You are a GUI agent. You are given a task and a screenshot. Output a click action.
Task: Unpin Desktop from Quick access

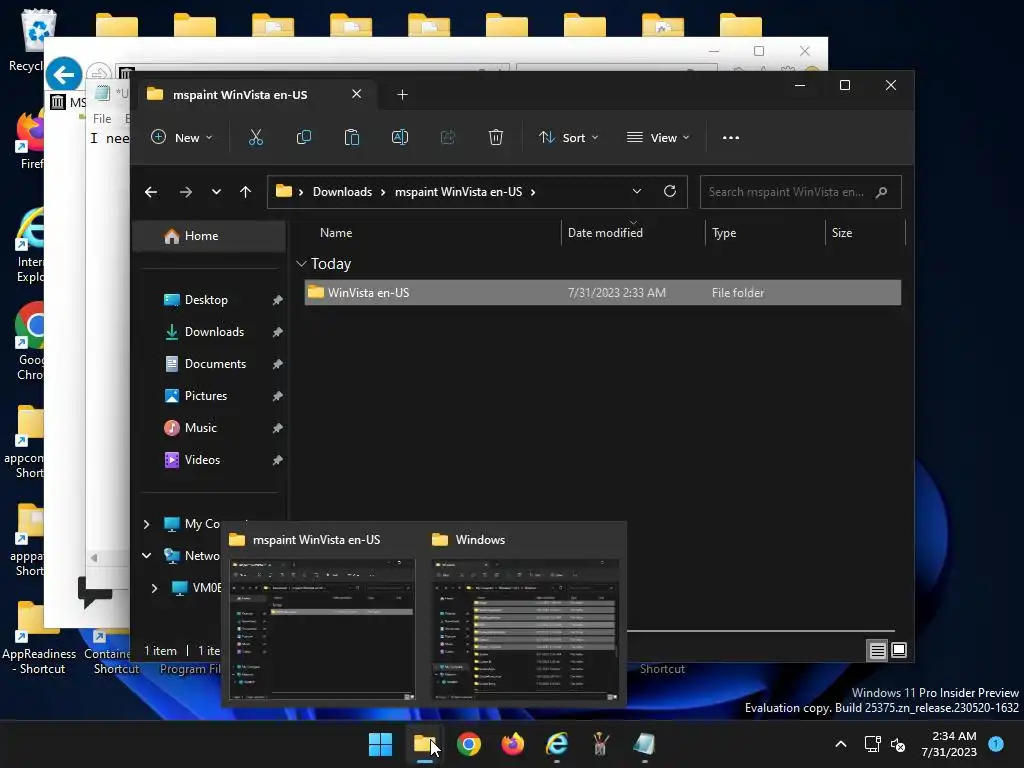tap(278, 300)
